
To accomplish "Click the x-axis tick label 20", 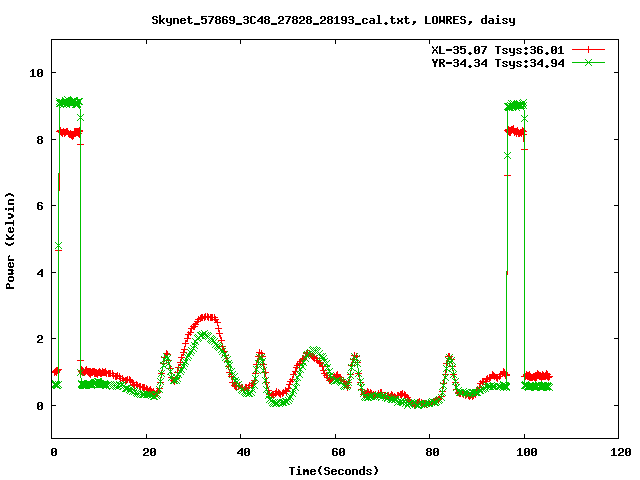I will pos(149,452).
